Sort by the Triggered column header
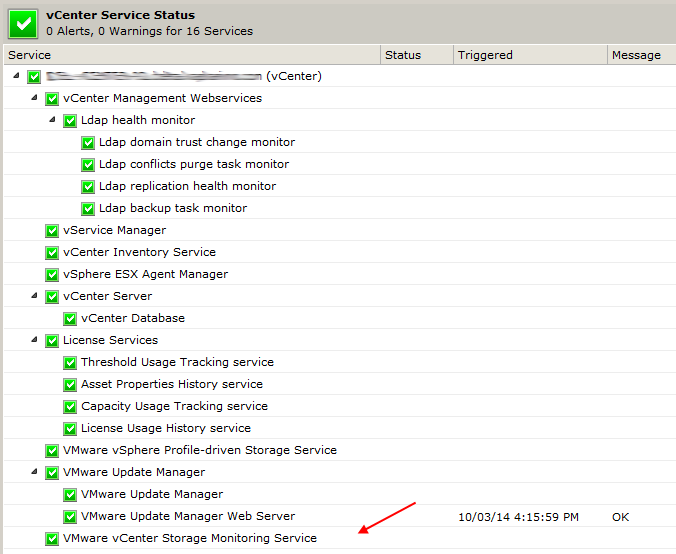 pyautogui.click(x=530, y=55)
